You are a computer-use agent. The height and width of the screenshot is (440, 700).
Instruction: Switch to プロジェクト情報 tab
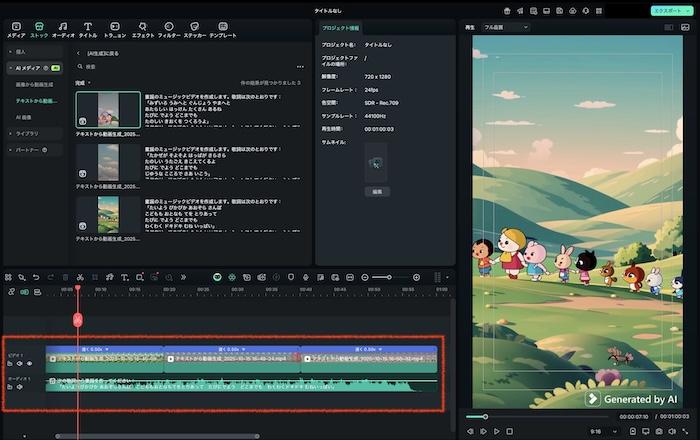click(340, 28)
